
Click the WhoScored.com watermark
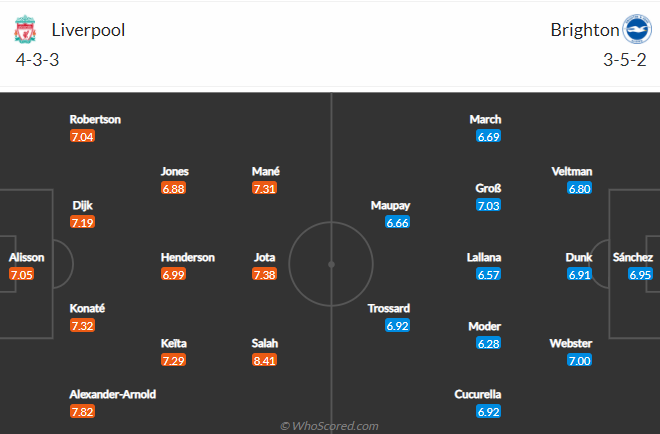pyautogui.click(x=330, y=426)
